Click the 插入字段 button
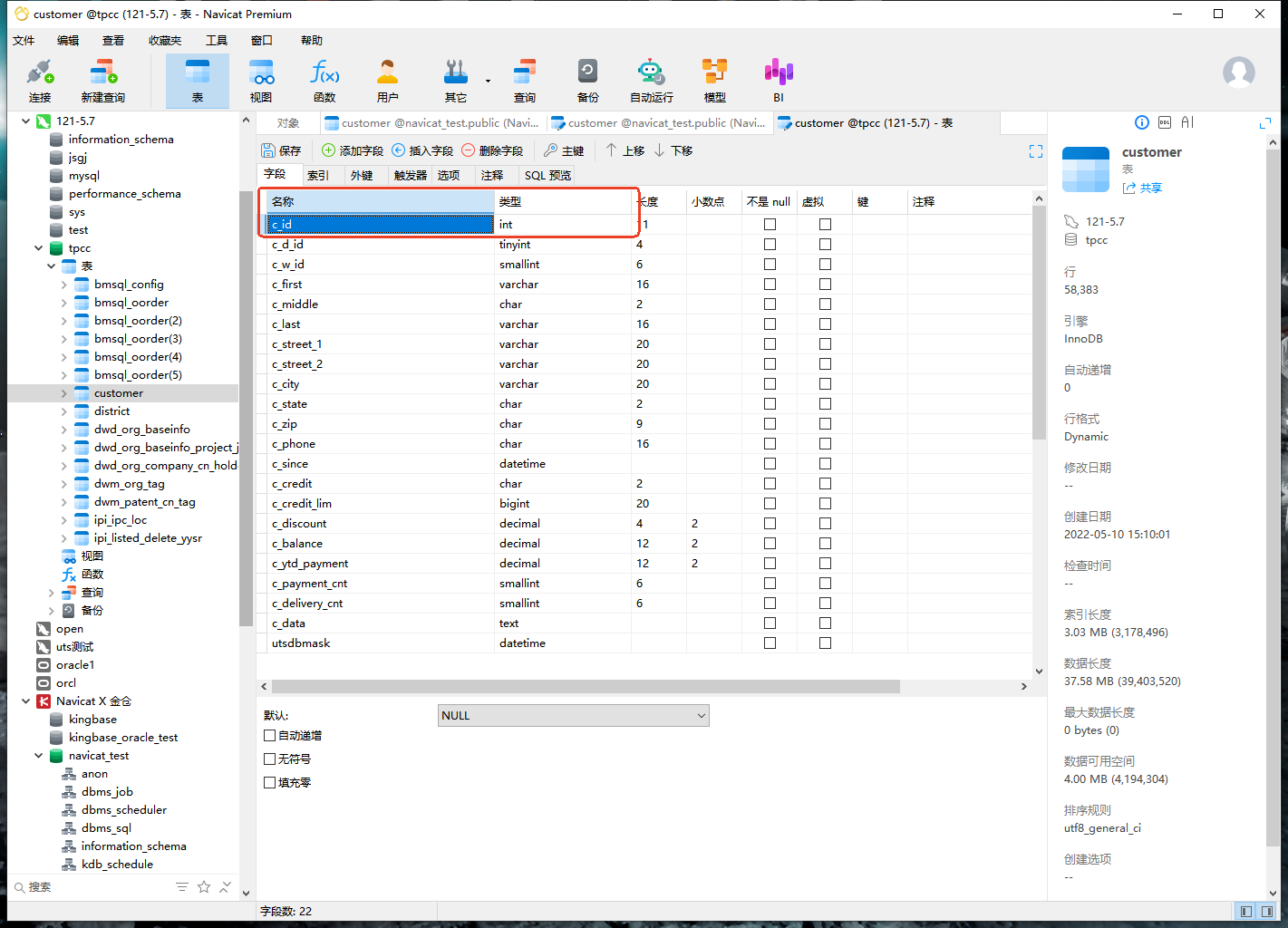 coord(422,150)
